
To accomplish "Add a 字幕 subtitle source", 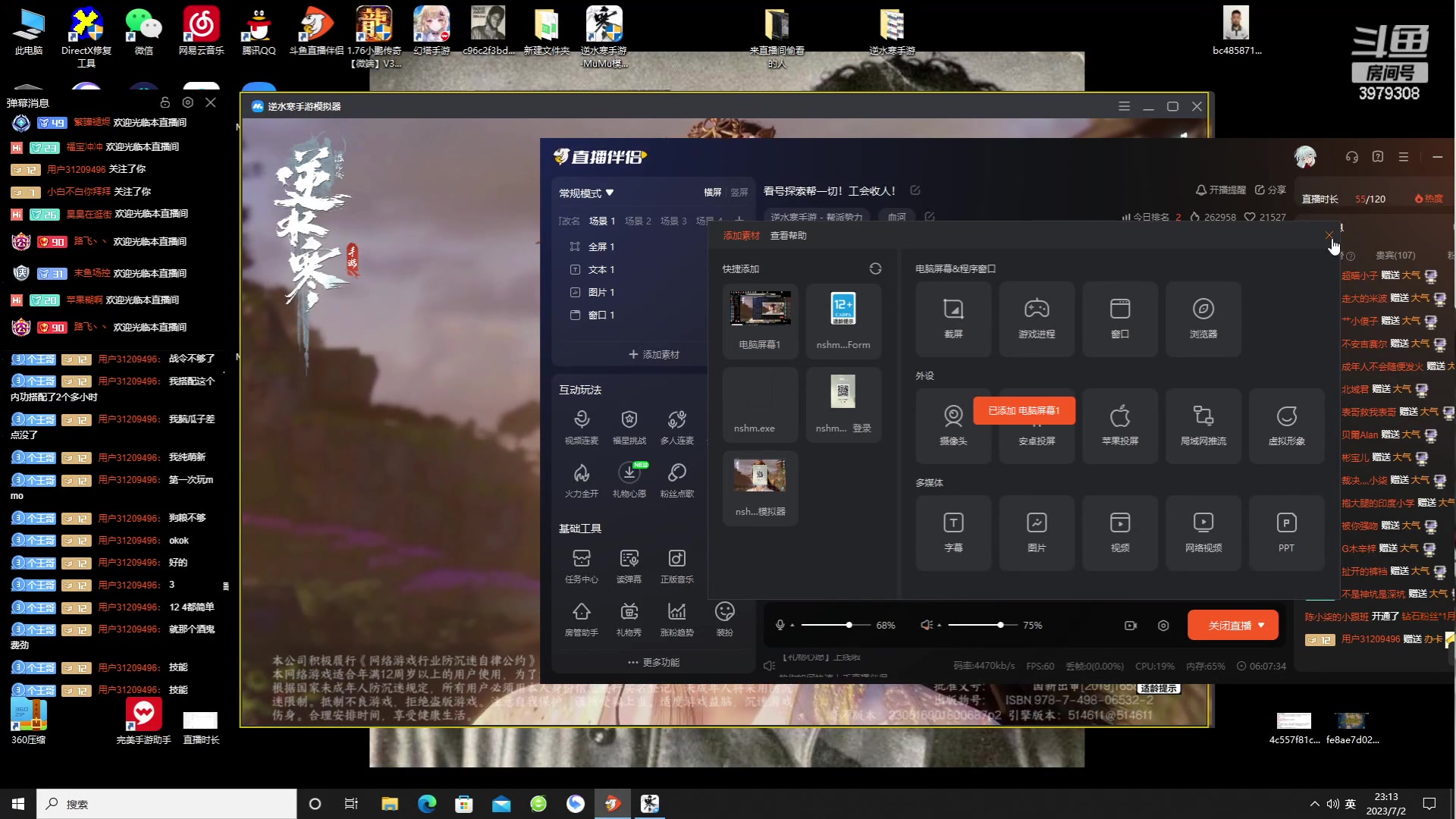I will pos(953,532).
